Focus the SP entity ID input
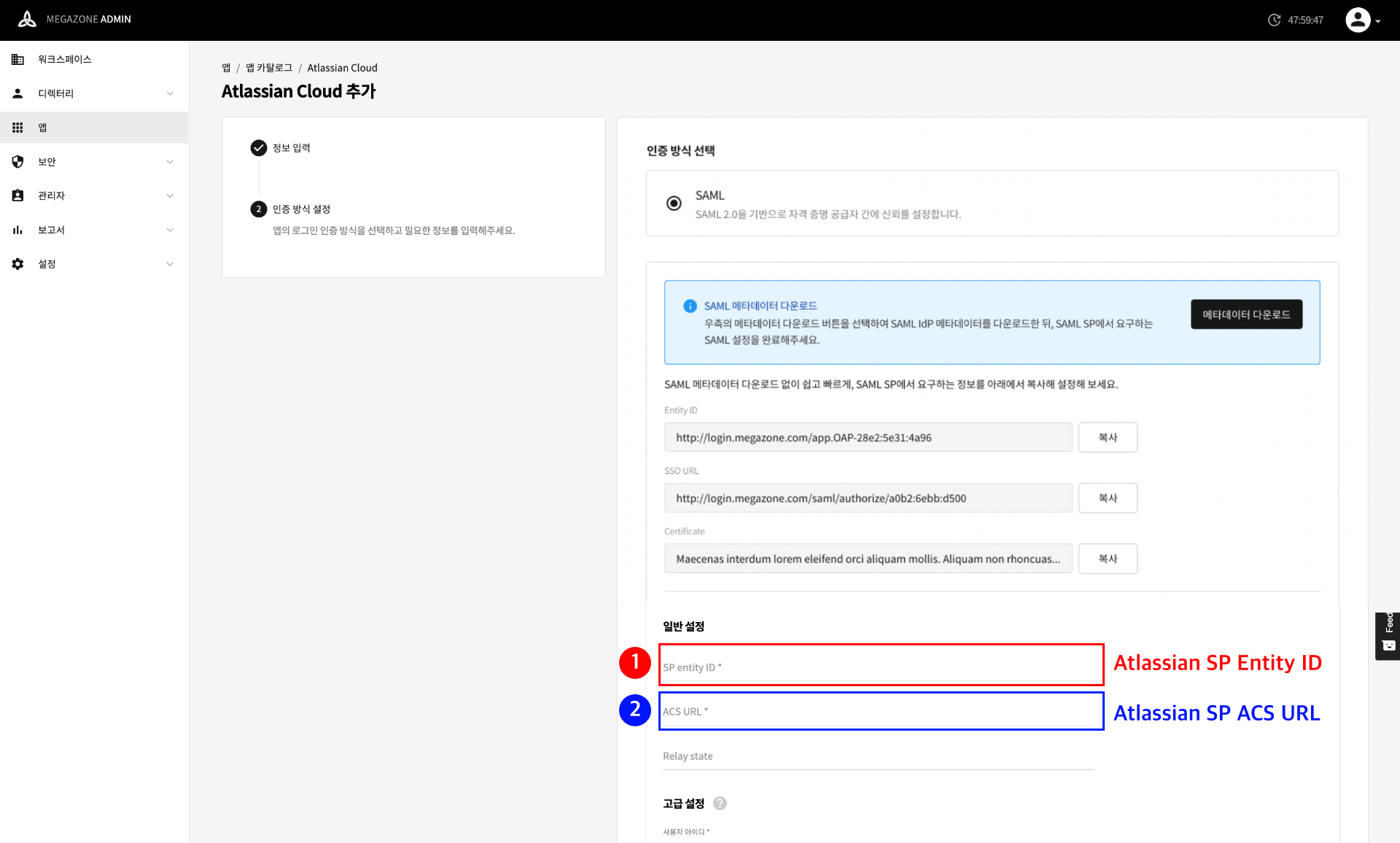 coord(881,667)
